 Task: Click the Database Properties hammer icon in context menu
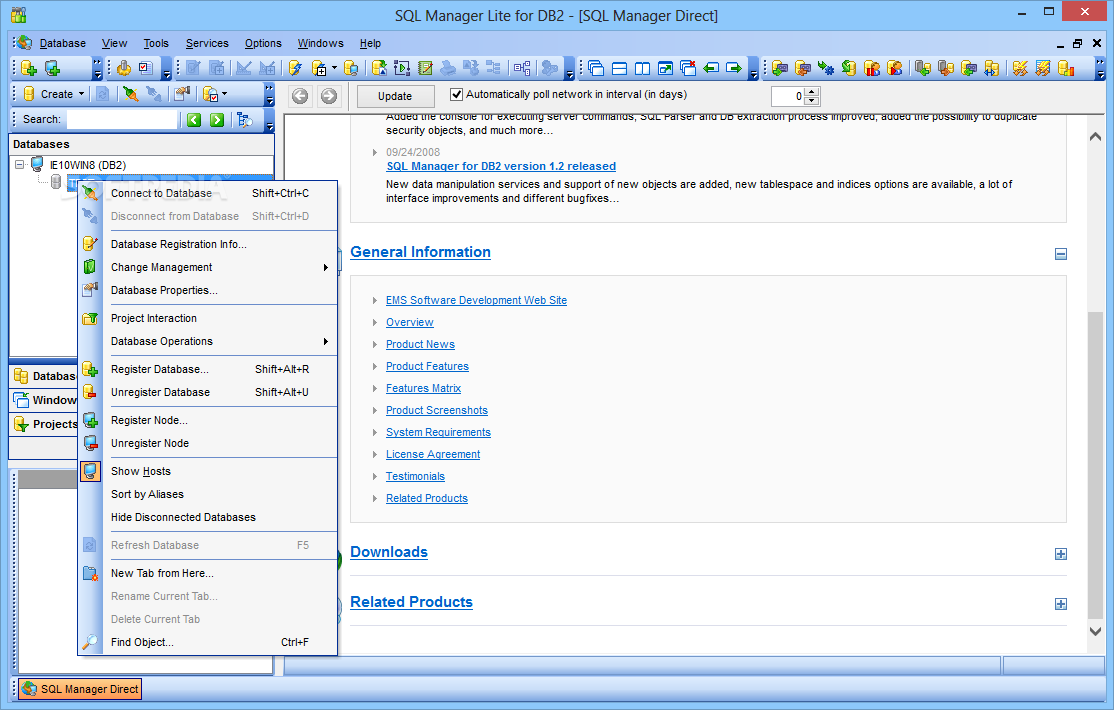coord(90,290)
